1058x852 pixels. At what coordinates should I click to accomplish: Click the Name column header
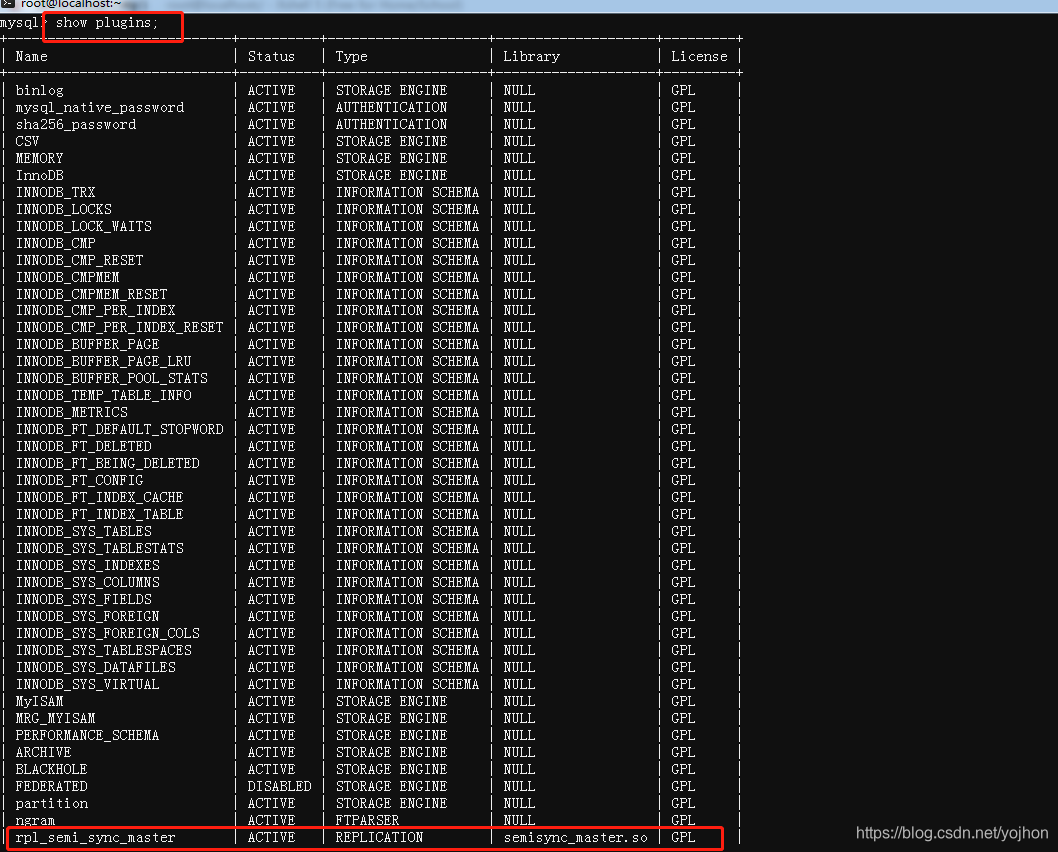click(x=31, y=56)
